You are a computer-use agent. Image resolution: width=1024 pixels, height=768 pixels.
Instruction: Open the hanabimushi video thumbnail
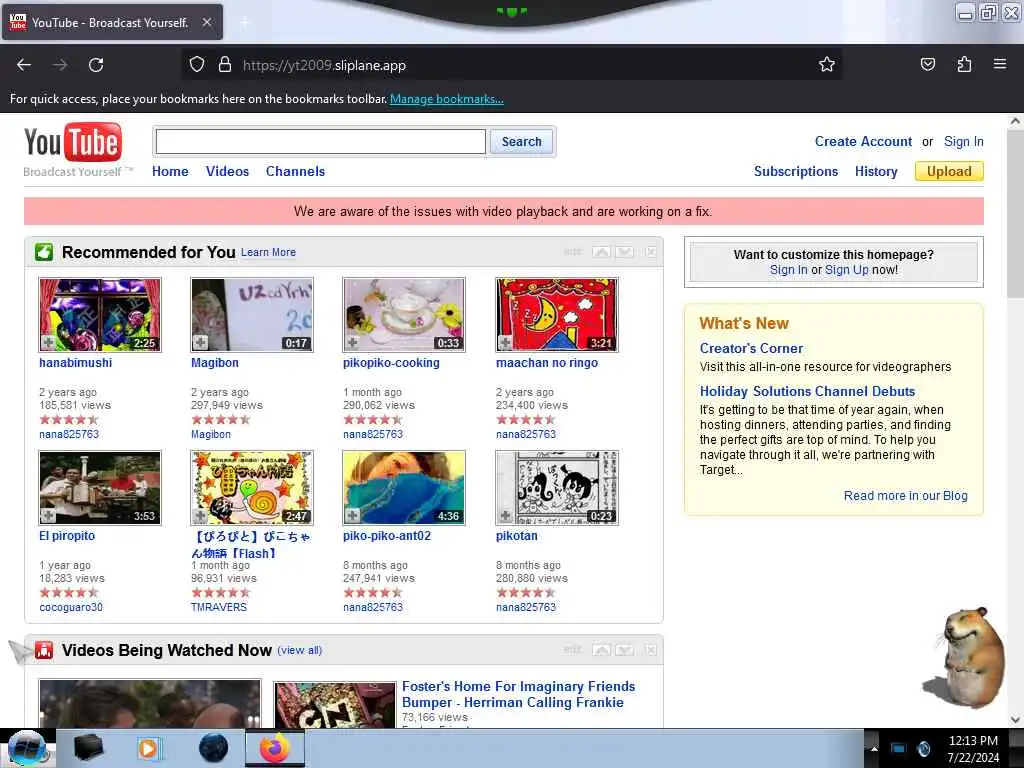[100, 315]
